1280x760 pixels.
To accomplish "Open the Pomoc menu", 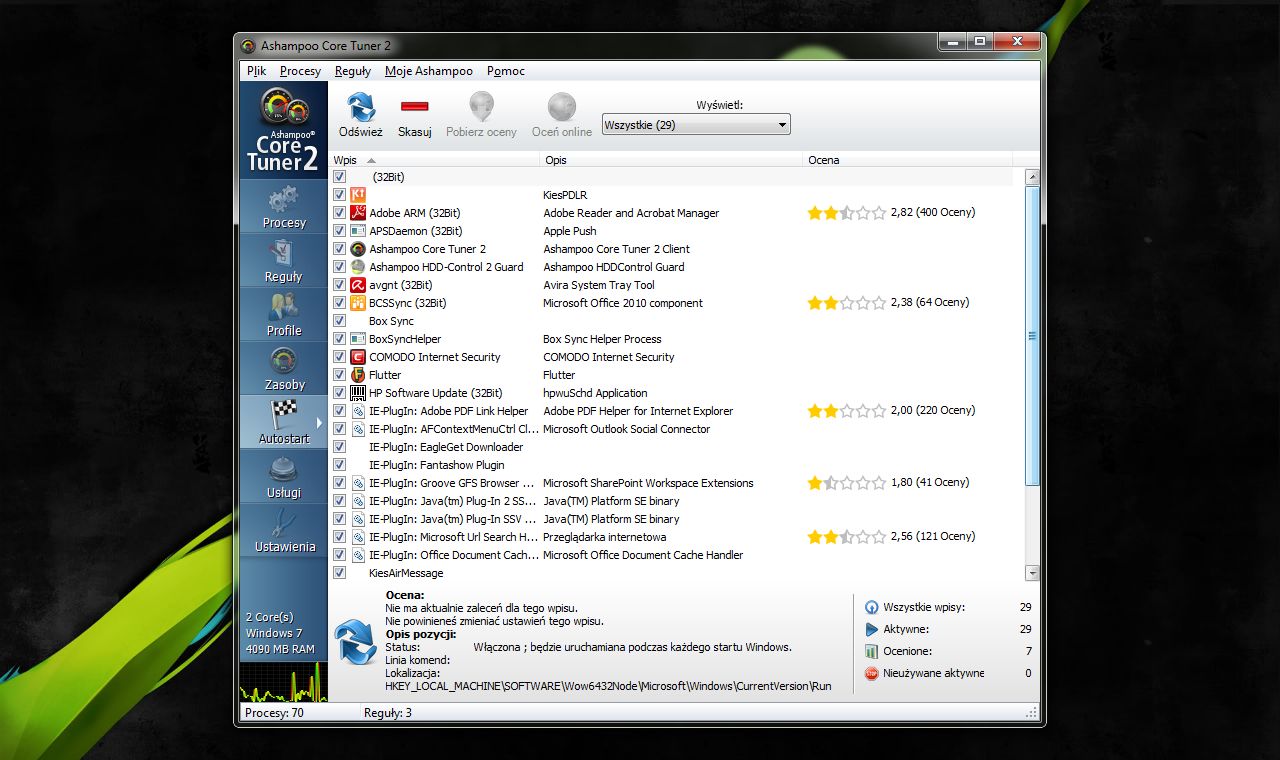I will point(506,71).
